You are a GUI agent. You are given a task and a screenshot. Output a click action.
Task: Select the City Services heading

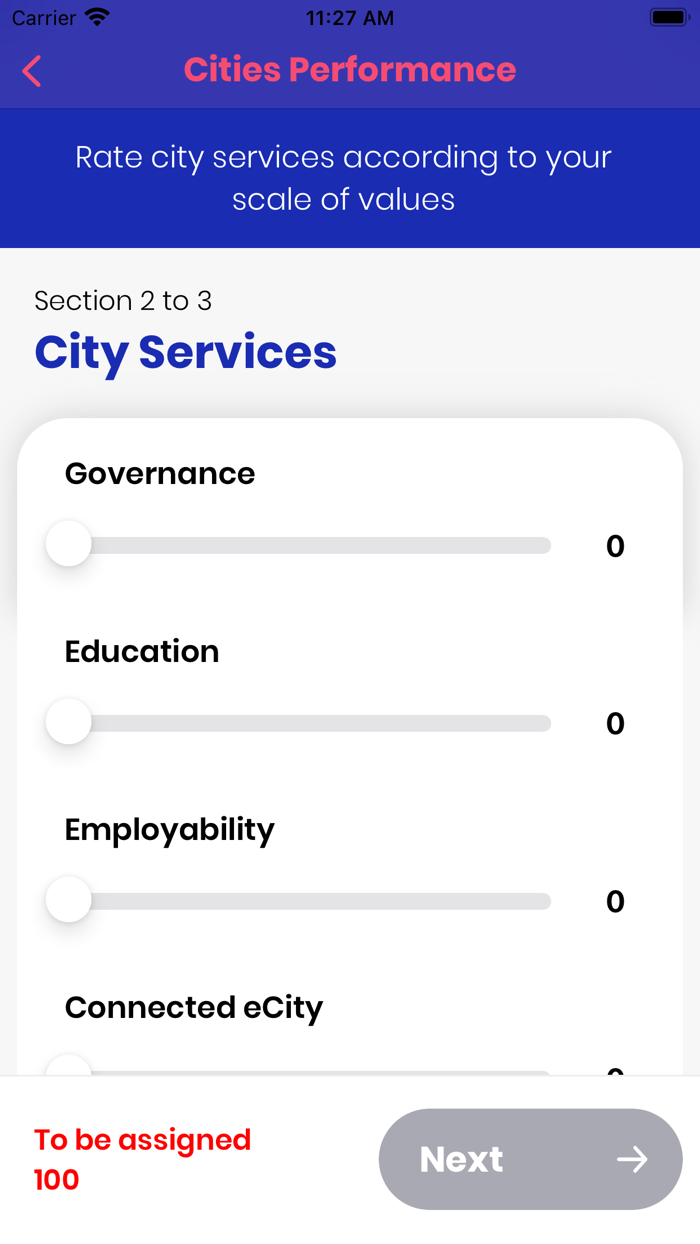pyautogui.click(x=185, y=352)
